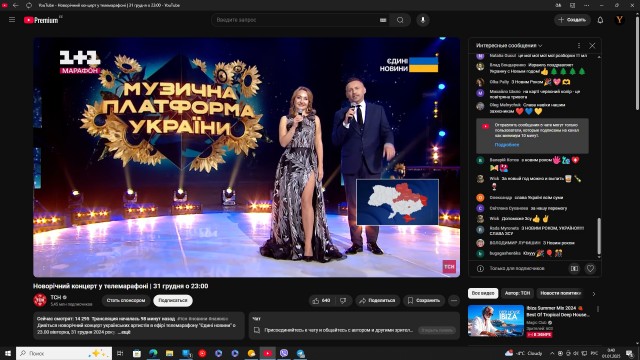This screenshot has height=360, width=640.
Task: Click the Создать create button
Action: pyautogui.click(x=572, y=20)
